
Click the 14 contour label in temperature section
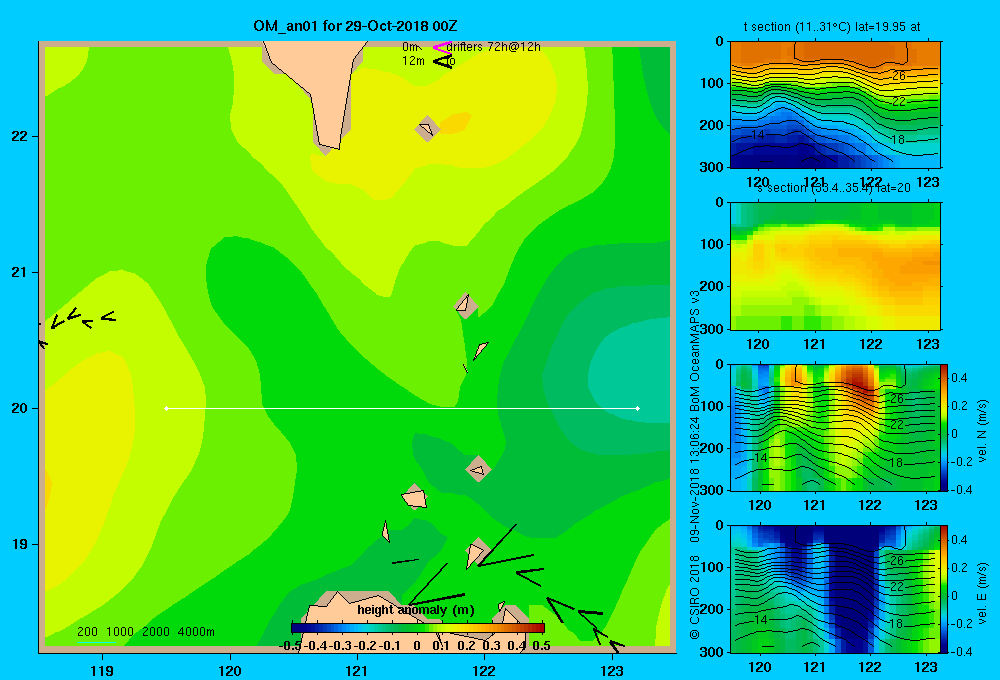758,135
